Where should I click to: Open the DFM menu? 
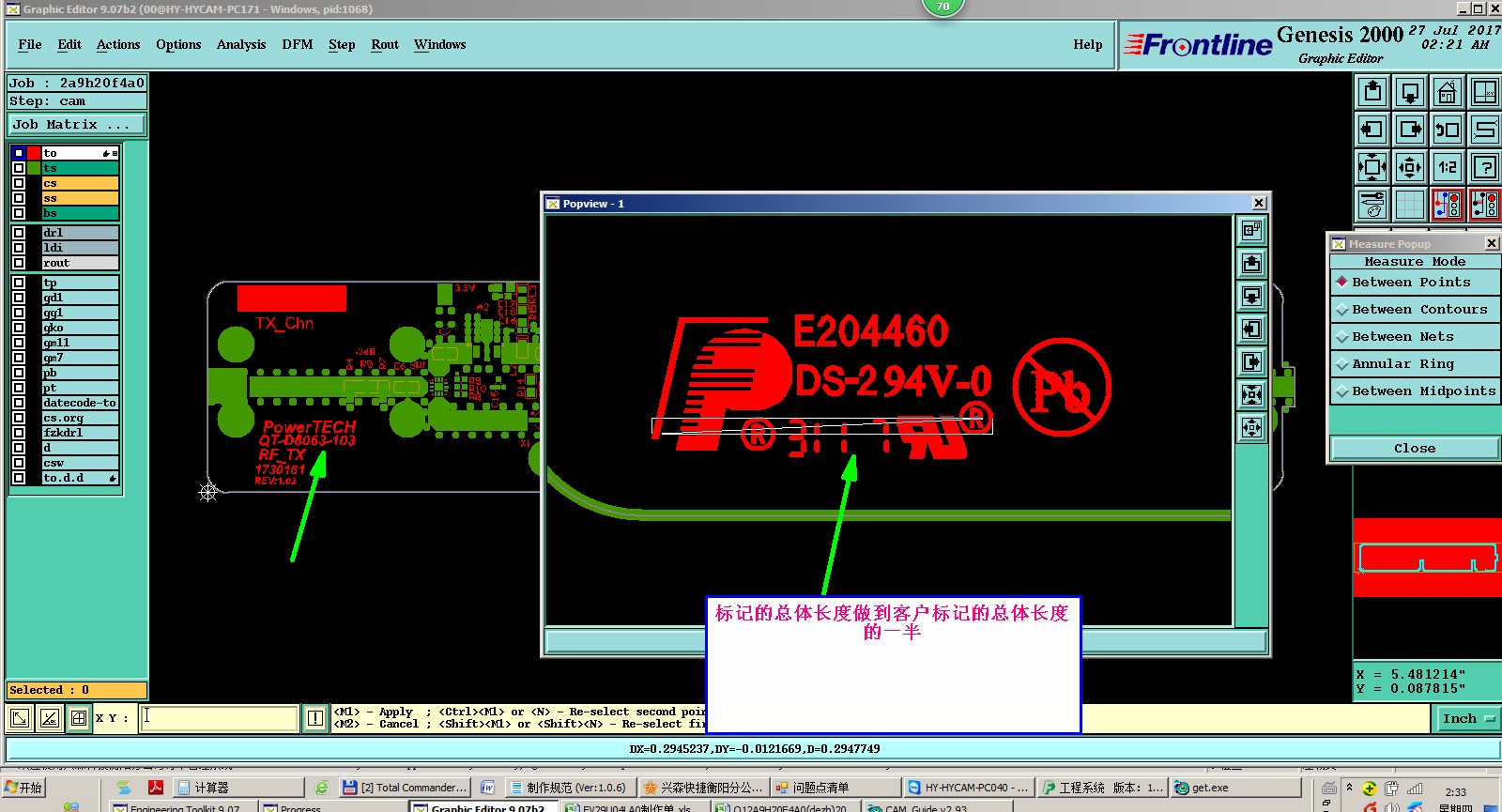pyautogui.click(x=298, y=44)
